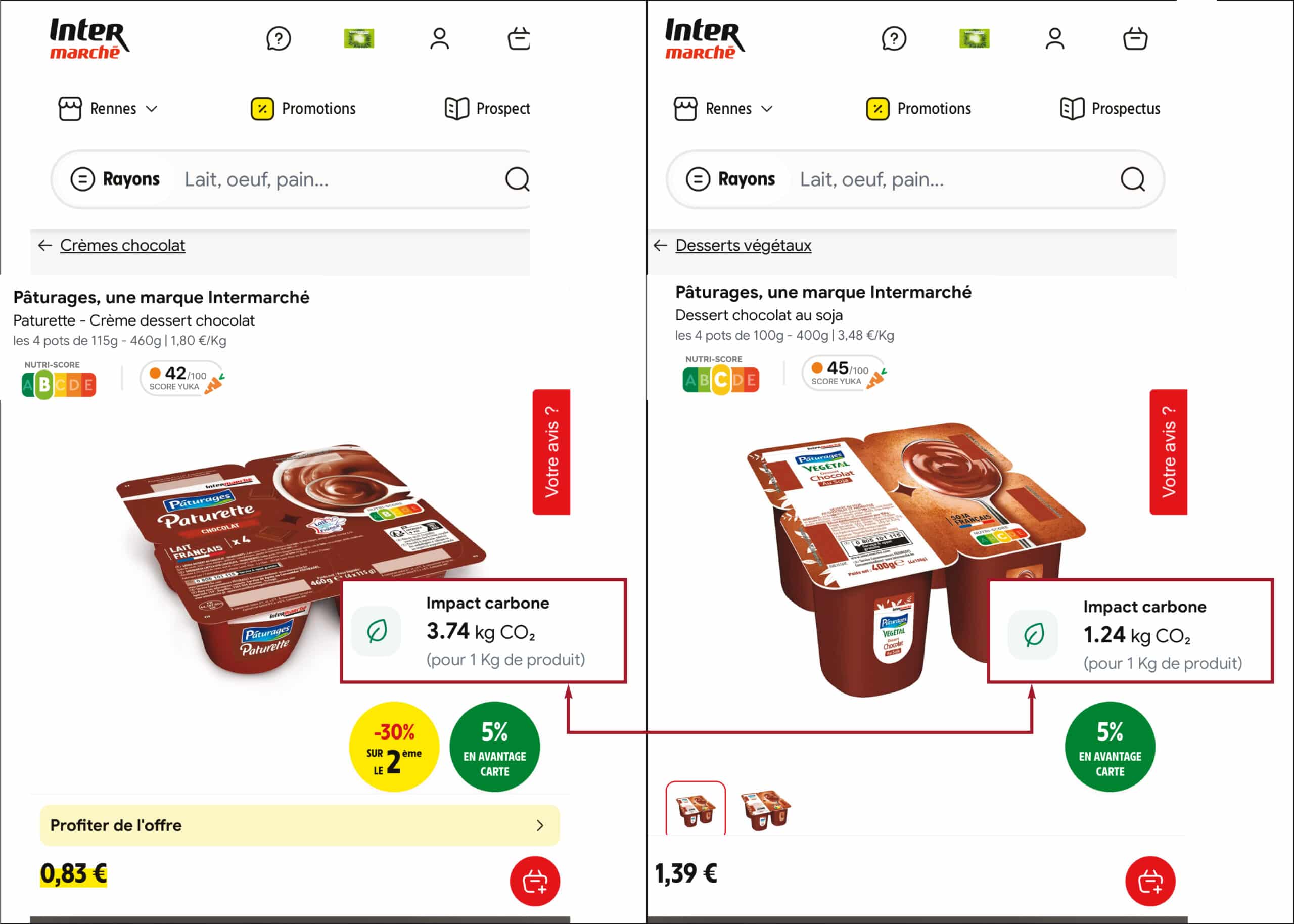Add soja chocolate dessert to basket
1294x924 pixels.
[1150, 881]
